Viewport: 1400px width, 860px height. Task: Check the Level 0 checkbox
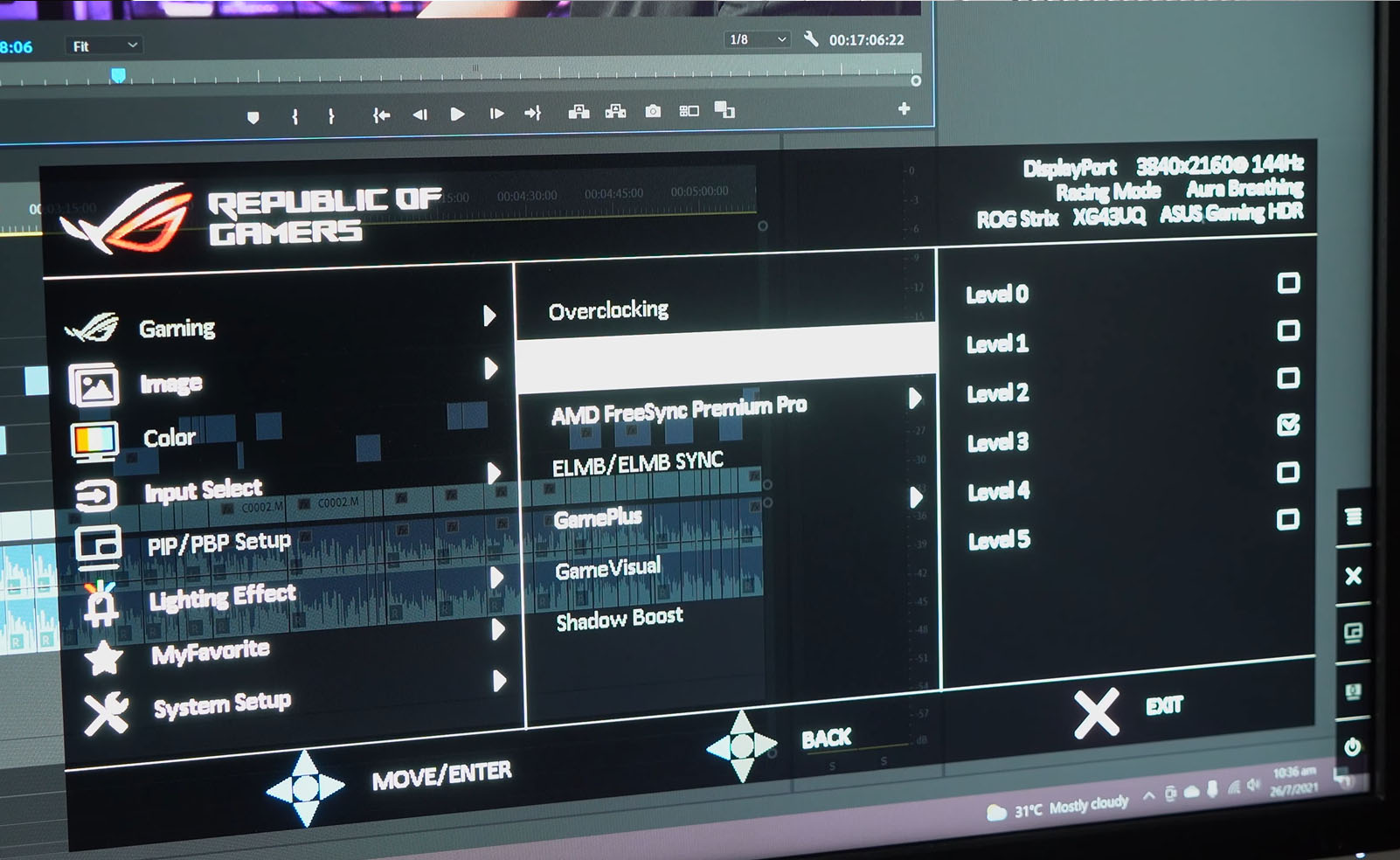click(x=1287, y=283)
